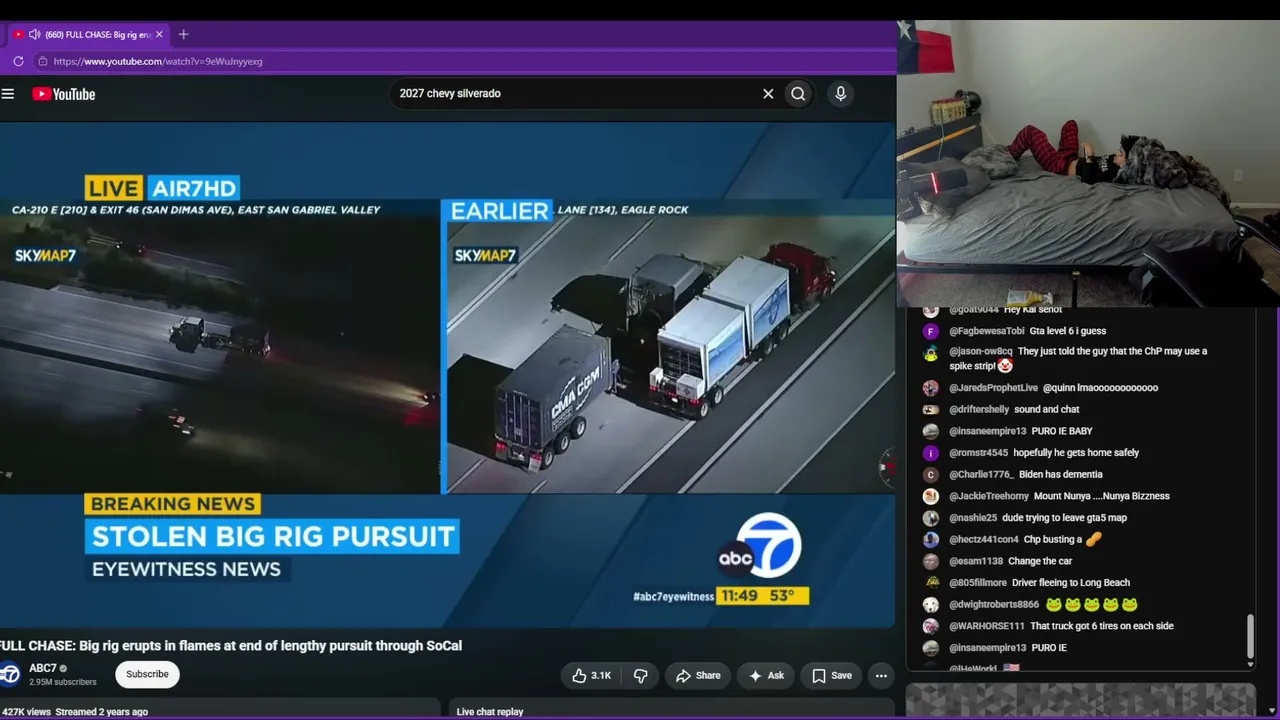Like the video with 3.1K likes

coord(591,676)
